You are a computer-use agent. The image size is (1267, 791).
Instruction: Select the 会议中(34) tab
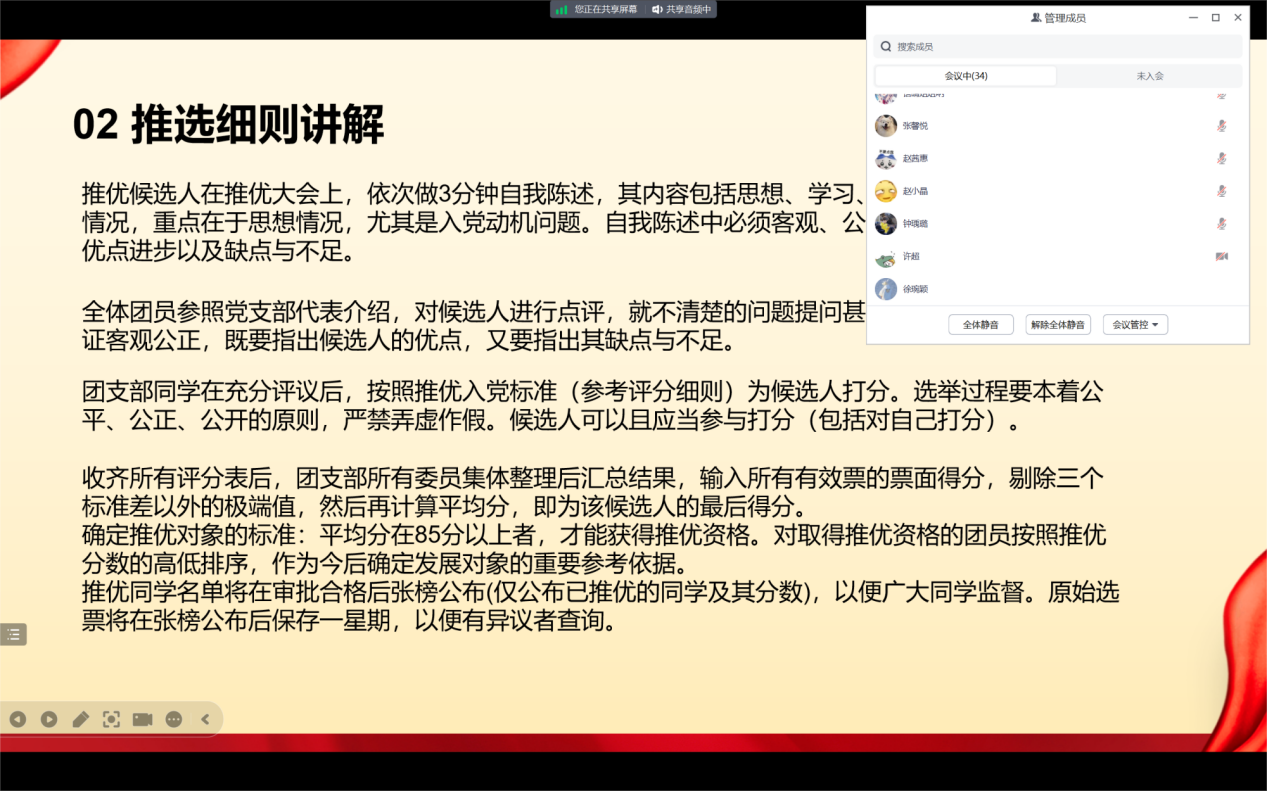pos(965,75)
